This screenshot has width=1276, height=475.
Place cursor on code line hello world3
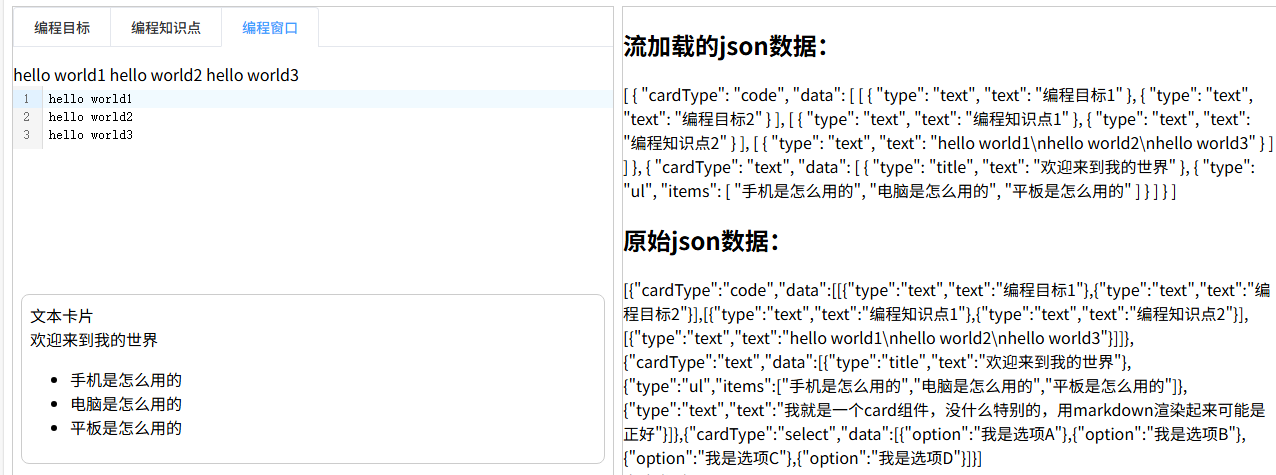point(90,134)
